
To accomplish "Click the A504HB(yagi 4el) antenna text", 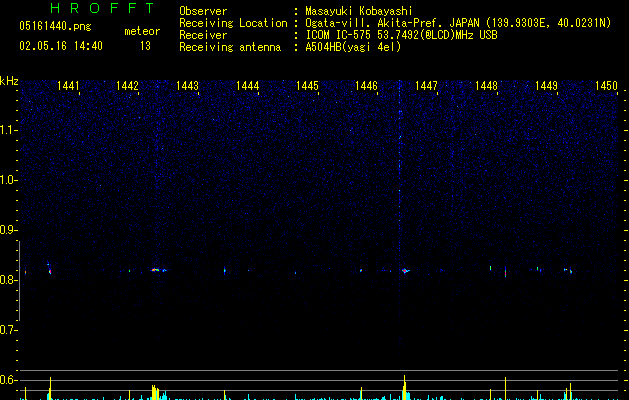I will (353, 47).
